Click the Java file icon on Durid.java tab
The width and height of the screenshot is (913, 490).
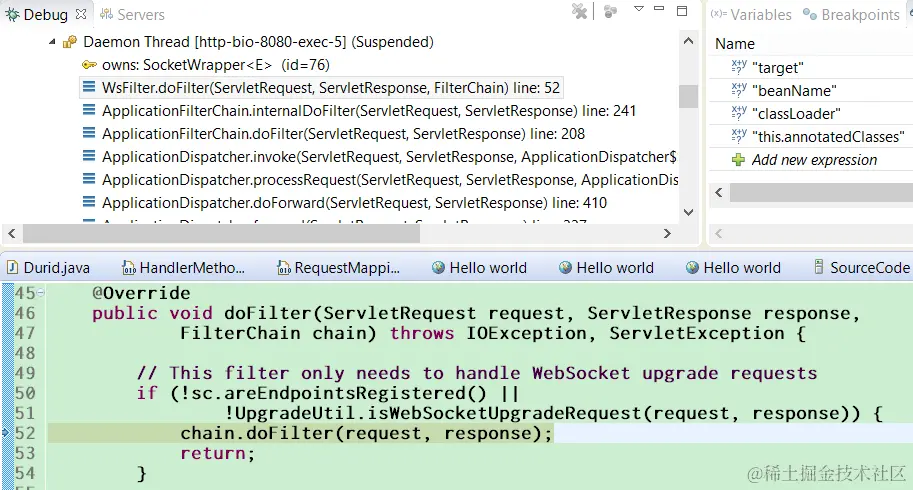click(x=12, y=267)
